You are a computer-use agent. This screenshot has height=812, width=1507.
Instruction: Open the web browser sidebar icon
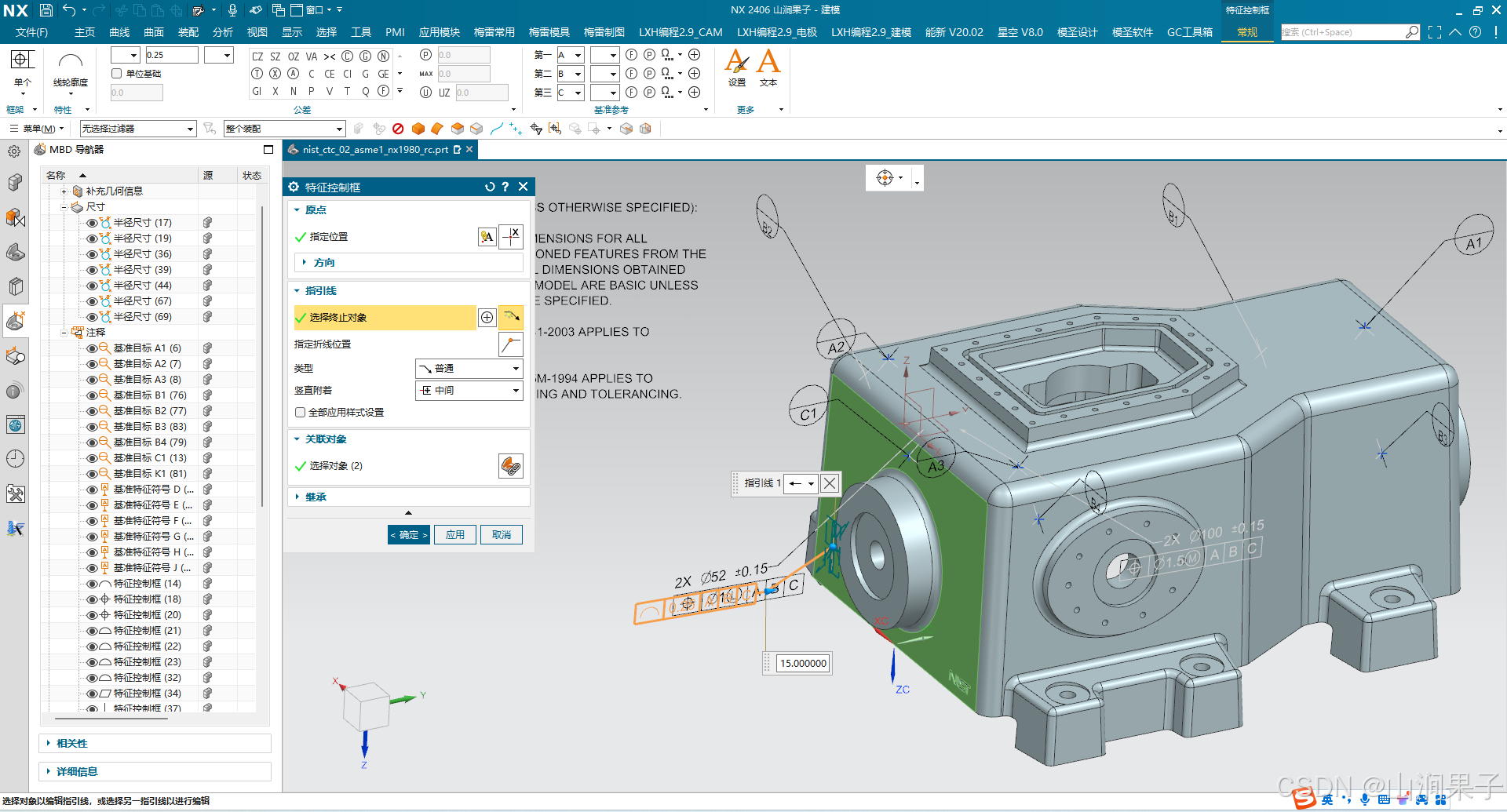[15, 425]
